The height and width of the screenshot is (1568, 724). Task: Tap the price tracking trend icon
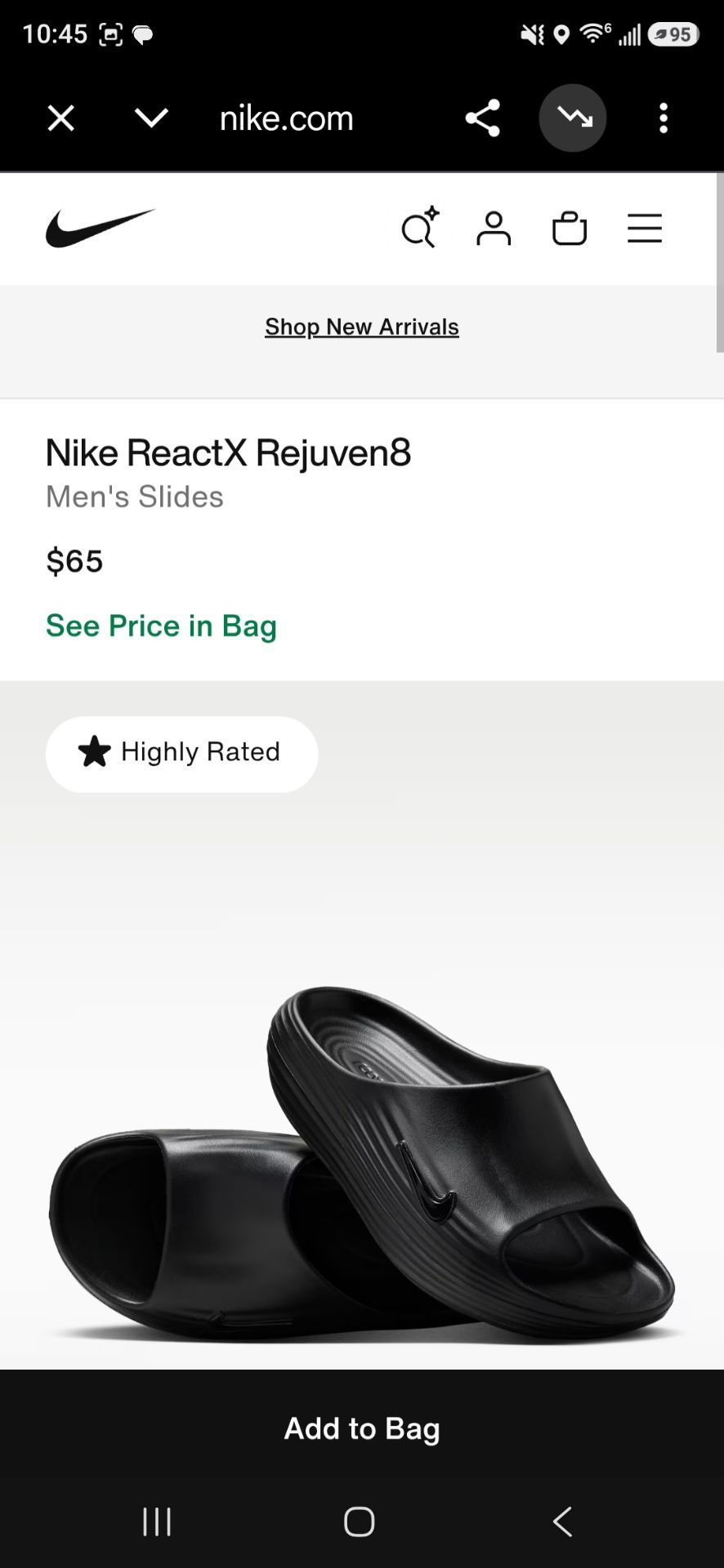pyautogui.click(x=573, y=118)
